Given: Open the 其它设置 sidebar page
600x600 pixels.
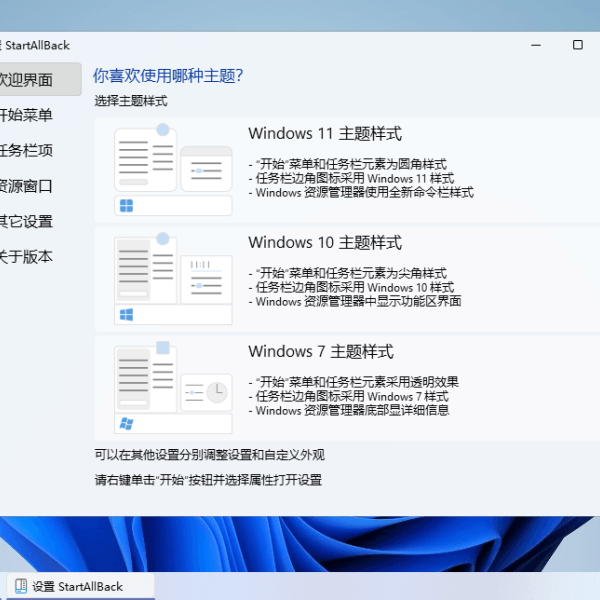Looking at the screenshot, I should click(26, 221).
